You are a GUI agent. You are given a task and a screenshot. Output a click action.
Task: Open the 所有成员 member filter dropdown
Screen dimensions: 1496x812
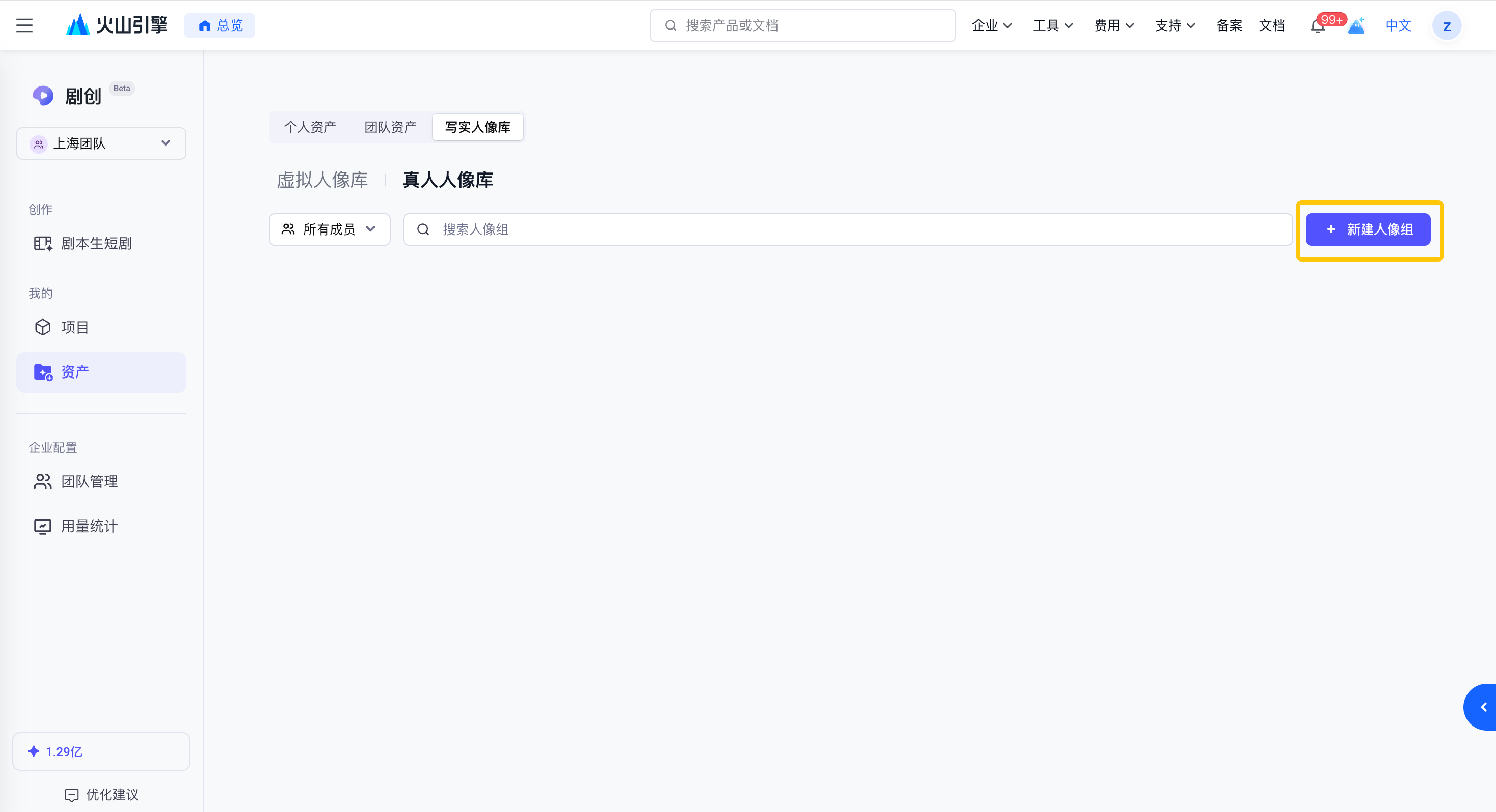tap(329, 229)
